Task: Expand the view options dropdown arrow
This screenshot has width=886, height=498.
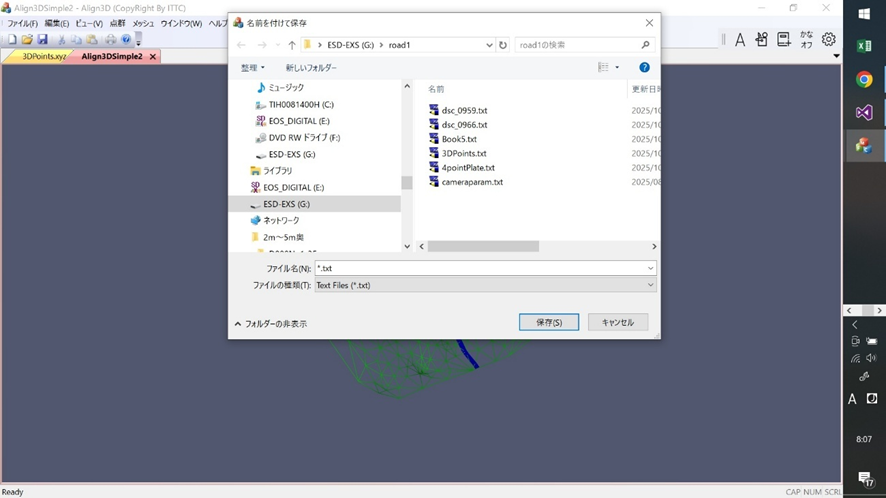Action: coord(617,68)
